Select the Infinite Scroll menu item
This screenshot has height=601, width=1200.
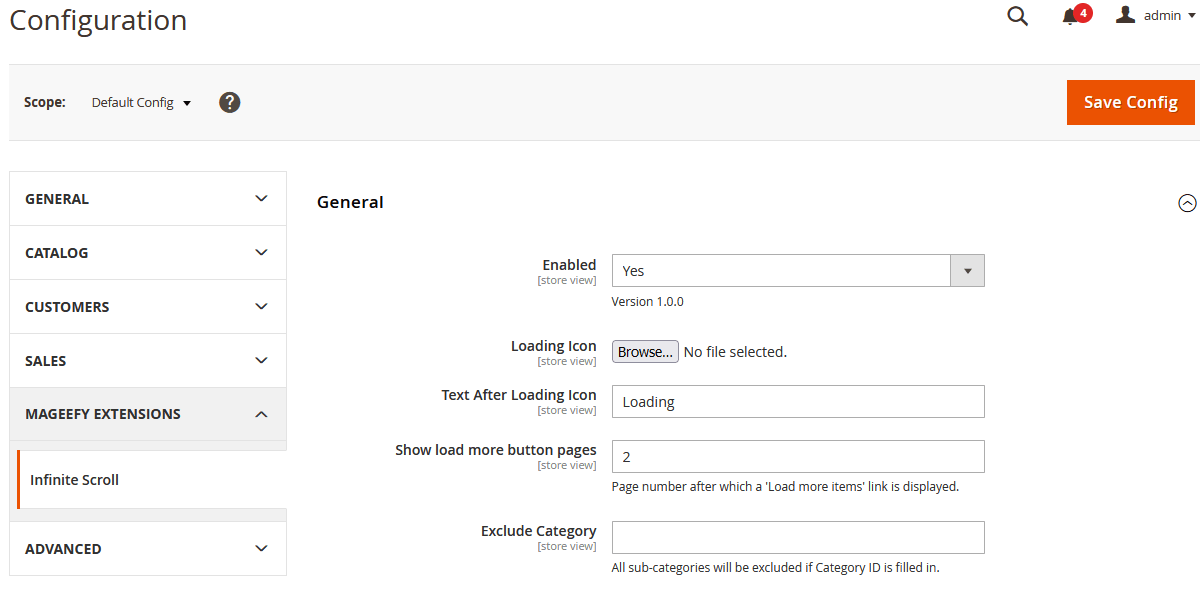(75, 480)
